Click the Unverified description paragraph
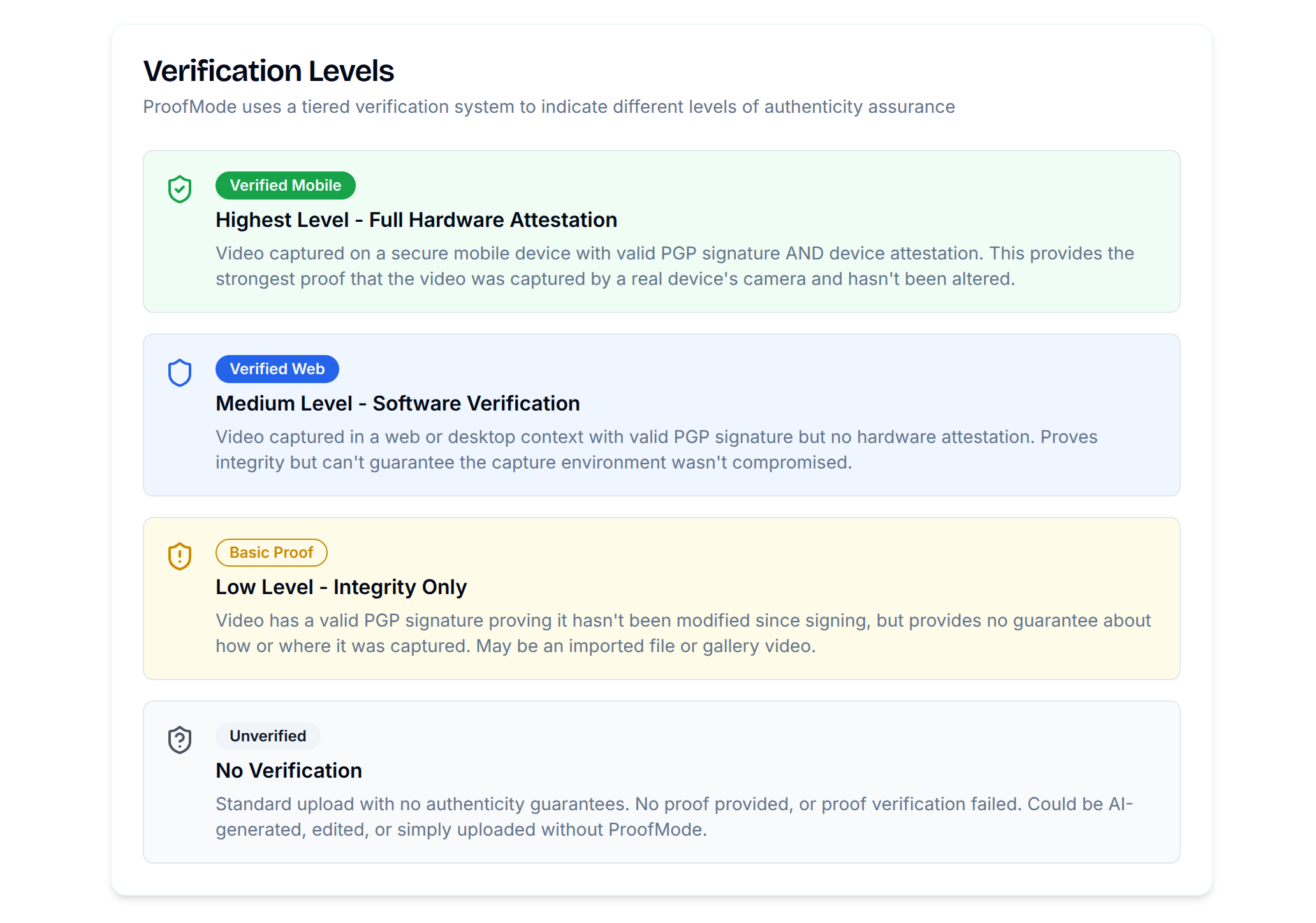 point(674,817)
